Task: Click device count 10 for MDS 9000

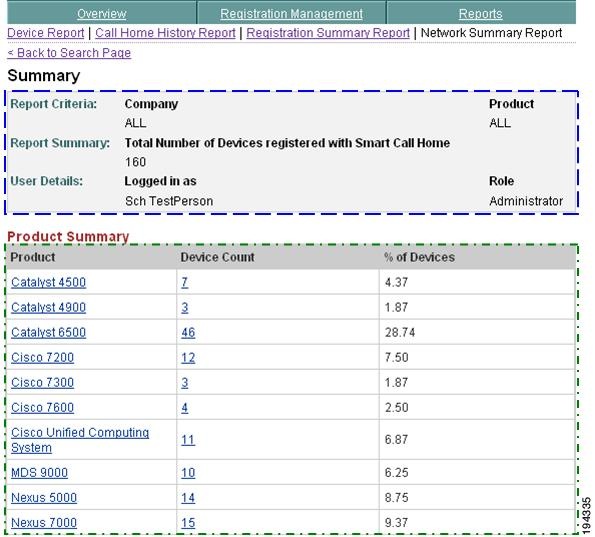Action: click(x=188, y=472)
